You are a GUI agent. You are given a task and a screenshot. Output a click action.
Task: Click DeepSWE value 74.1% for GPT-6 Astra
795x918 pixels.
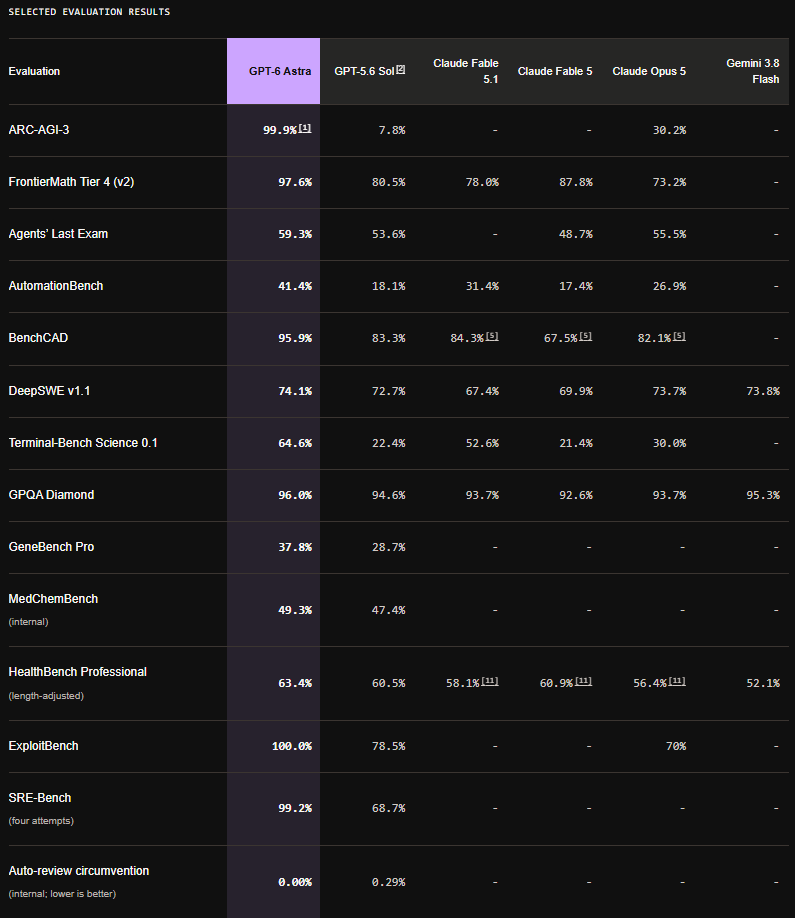pos(295,391)
